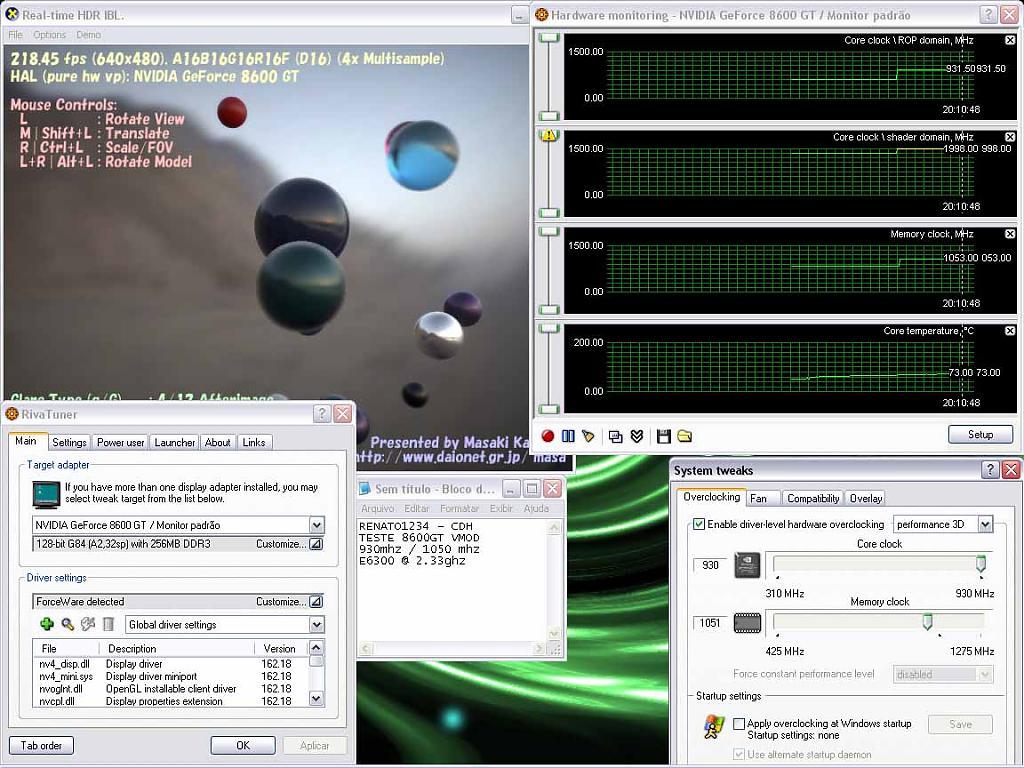Open help in the System tweaks title bar
Viewport: 1024px width, 768px height.
[x=990, y=469]
